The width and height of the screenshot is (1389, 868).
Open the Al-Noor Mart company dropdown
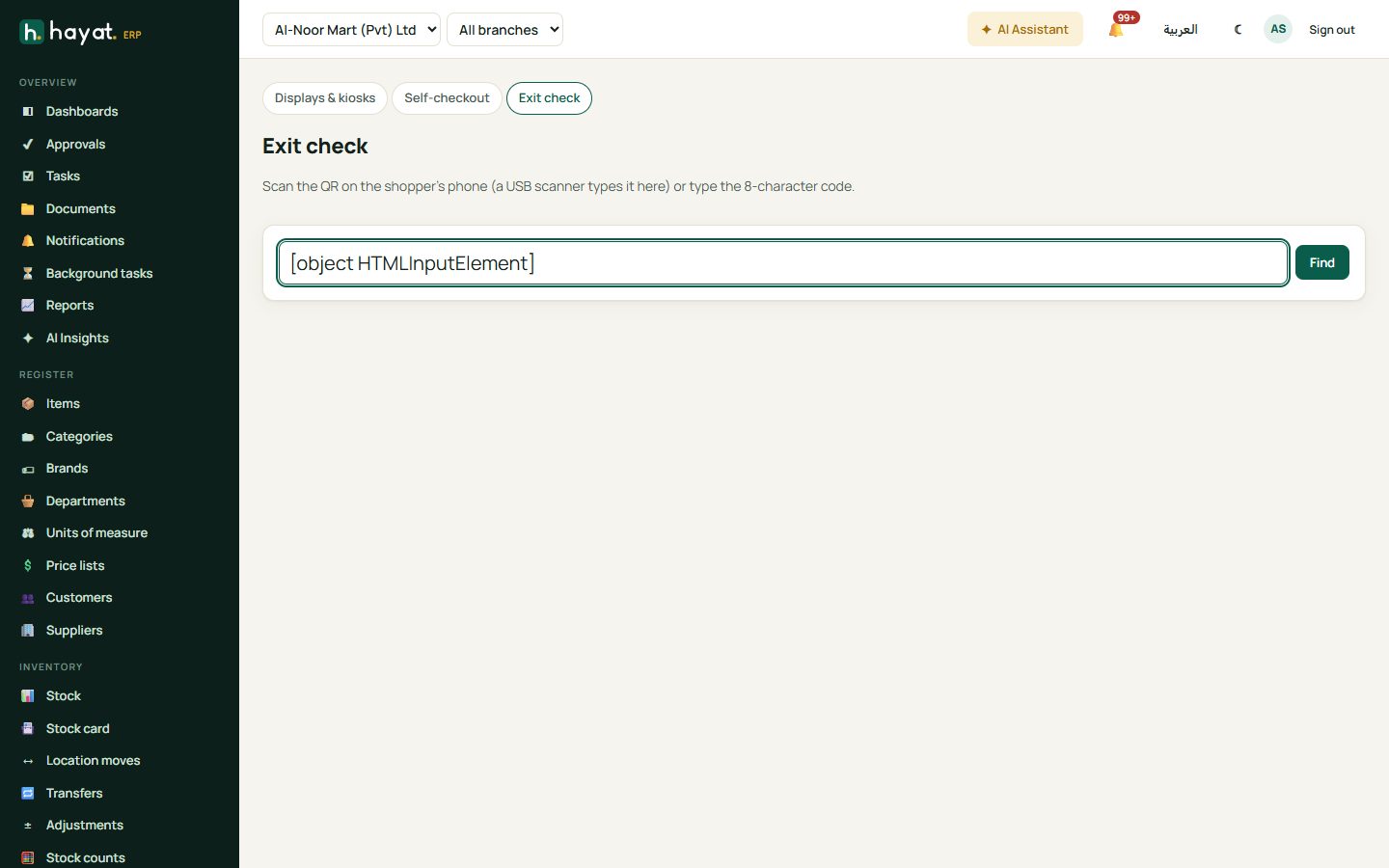[351, 29]
